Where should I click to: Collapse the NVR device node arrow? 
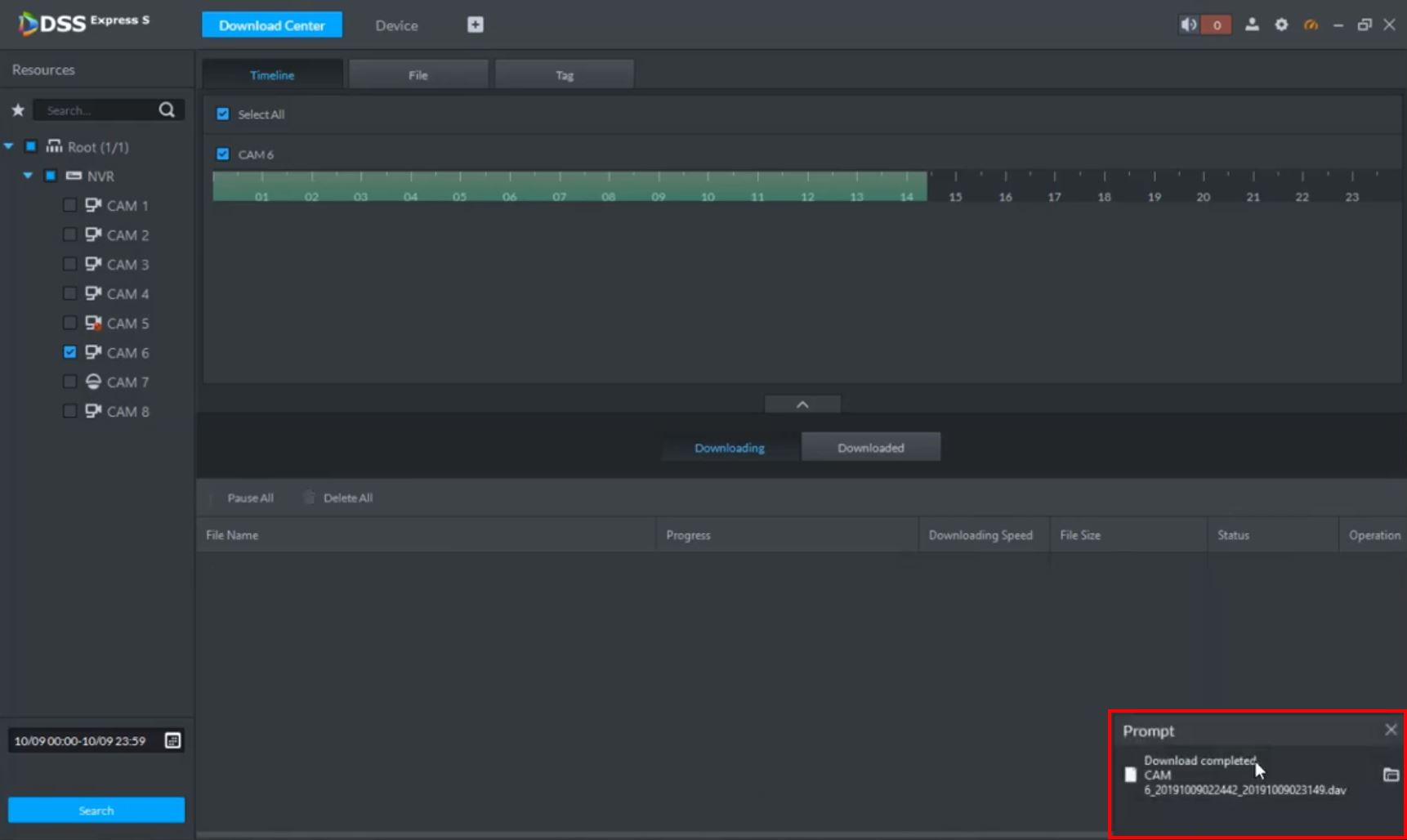pos(28,176)
